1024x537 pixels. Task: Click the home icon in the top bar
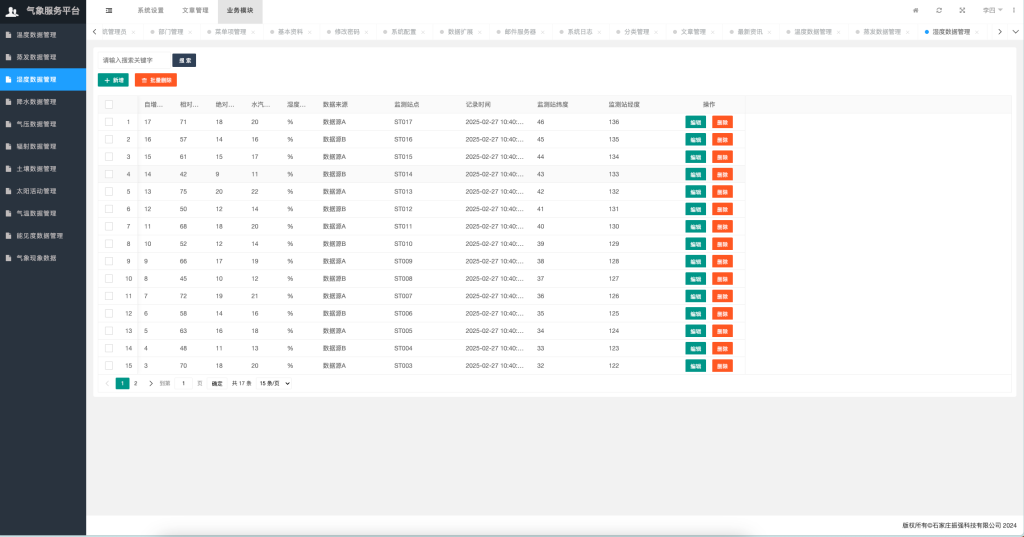click(x=915, y=10)
